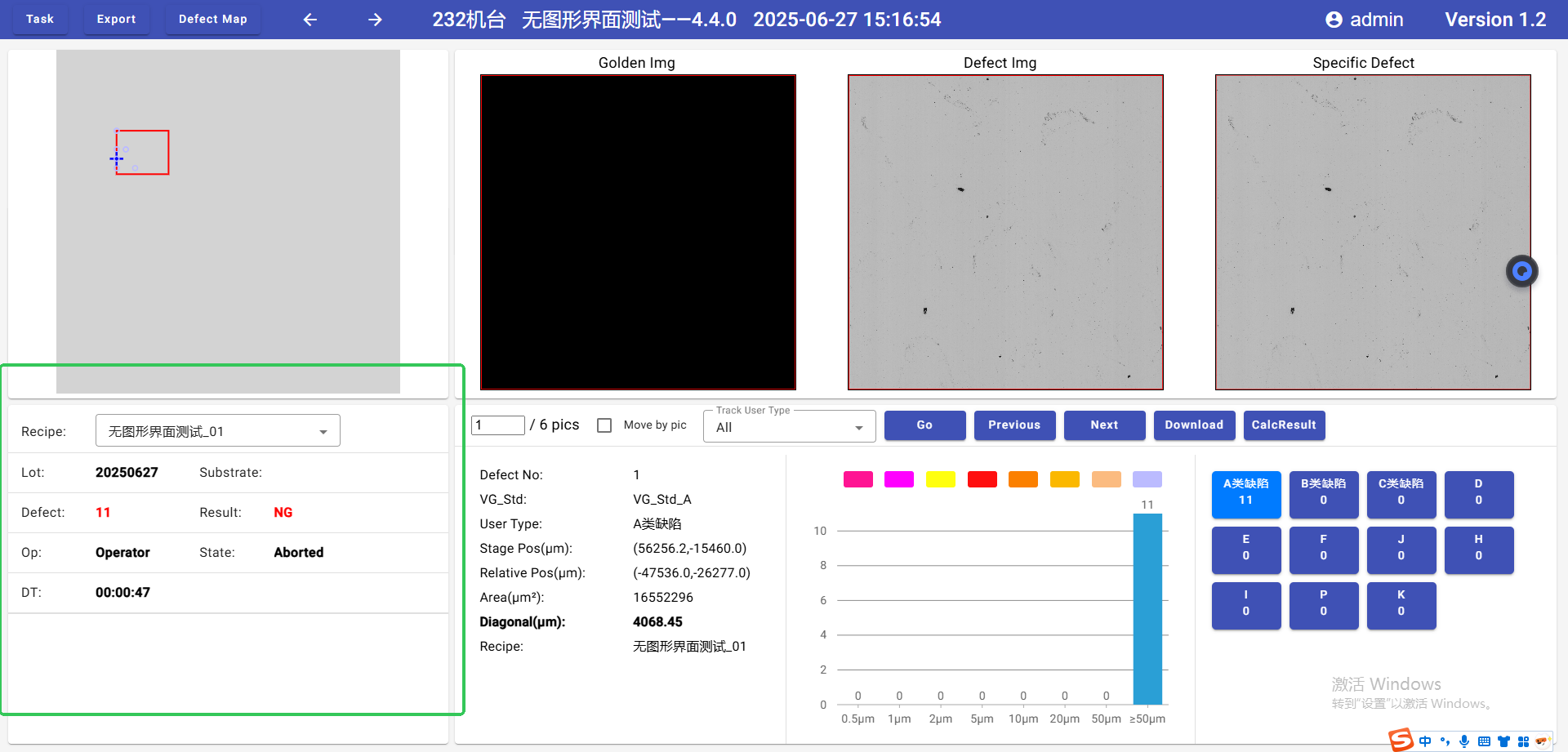This screenshot has width=1568, height=752.
Task: Select the H defect category button
Action: coord(1479,550)
